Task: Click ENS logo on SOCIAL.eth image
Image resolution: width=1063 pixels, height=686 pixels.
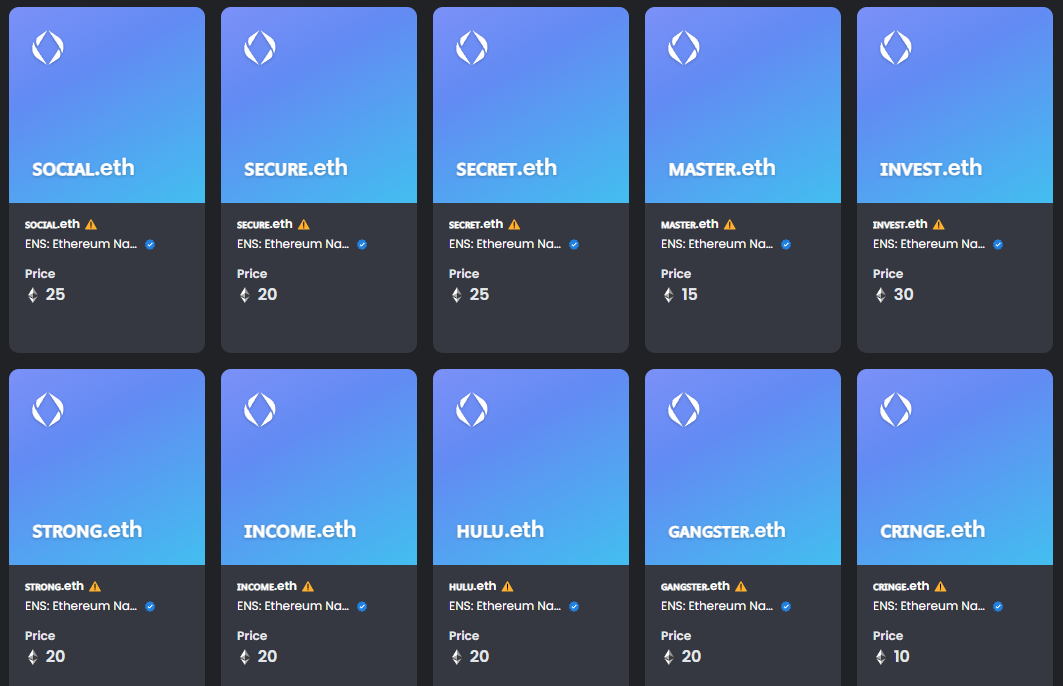Action: click(x=48, y=48)
